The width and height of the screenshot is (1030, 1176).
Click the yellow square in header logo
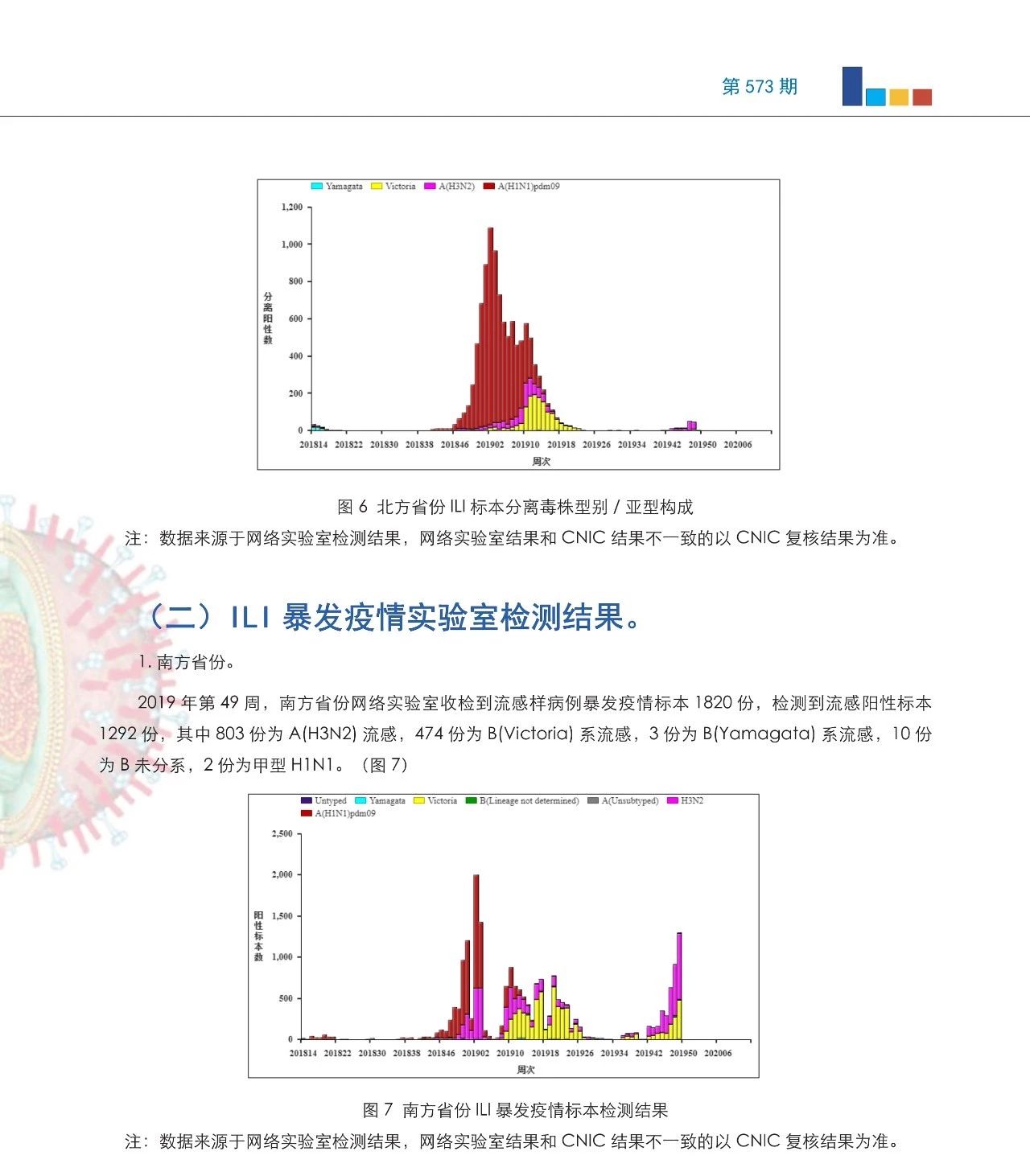(x=899, y=97)
